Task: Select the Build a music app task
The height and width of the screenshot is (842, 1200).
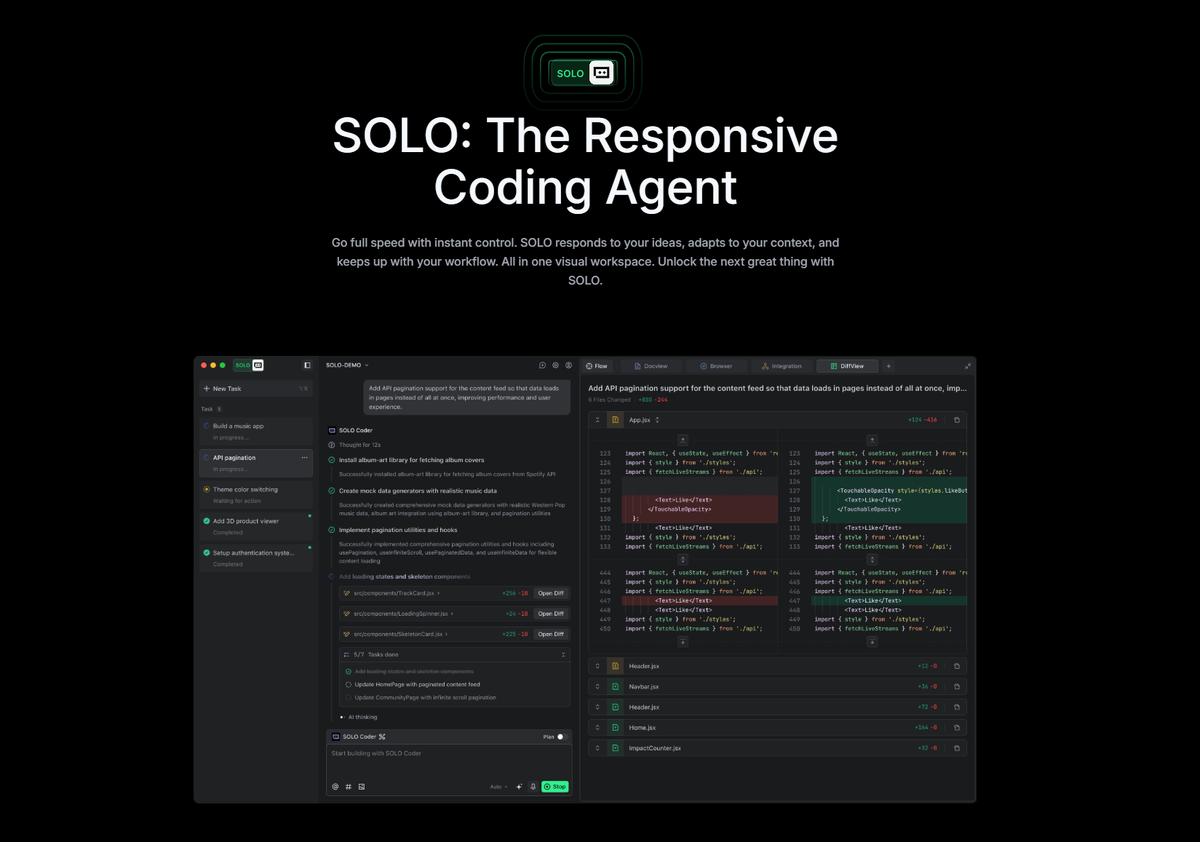Action: [x=255, y=431]
